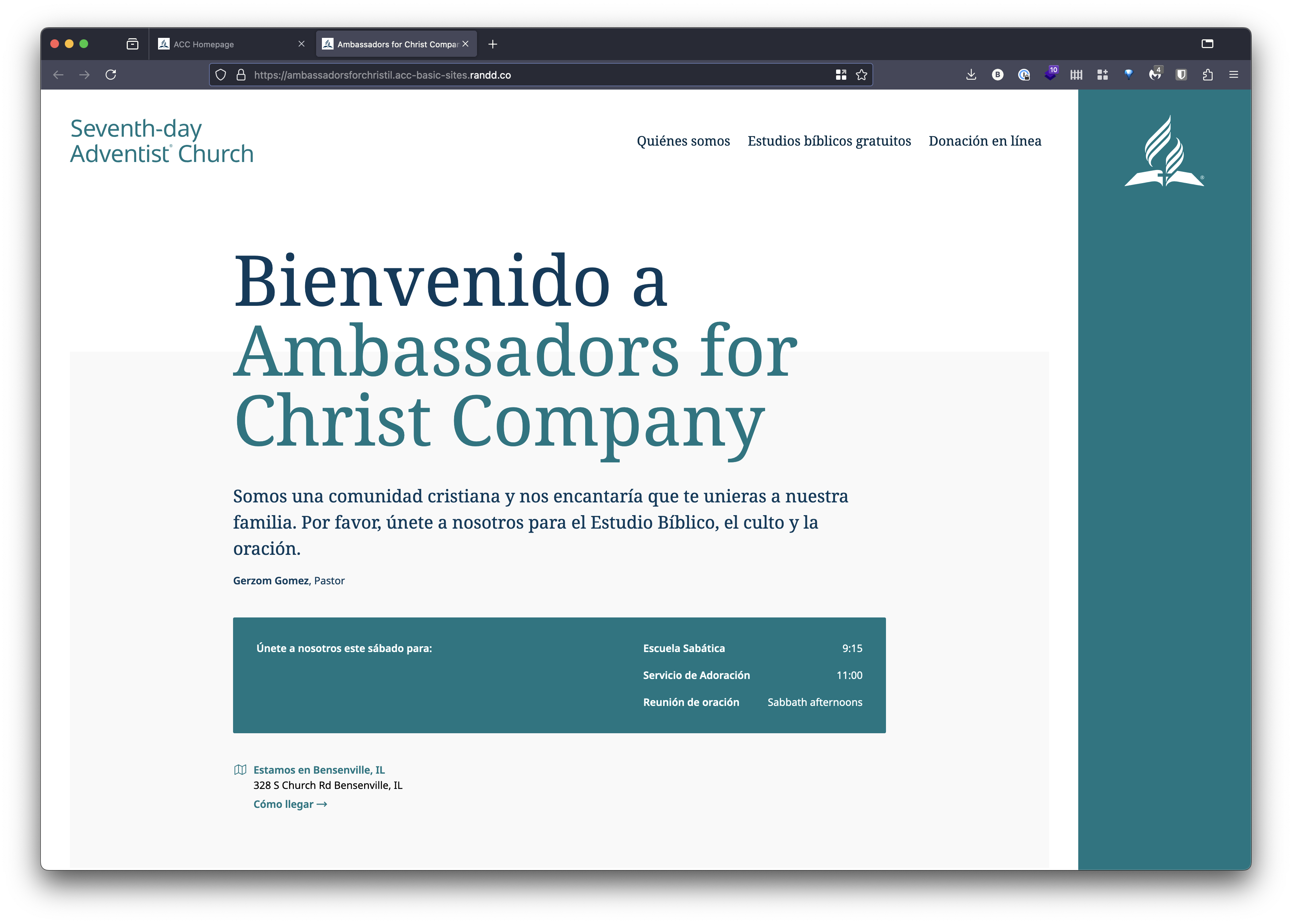Open the Extensions puzzle piece menu
Screen dimensions: 1292x924
(1208, 75)
